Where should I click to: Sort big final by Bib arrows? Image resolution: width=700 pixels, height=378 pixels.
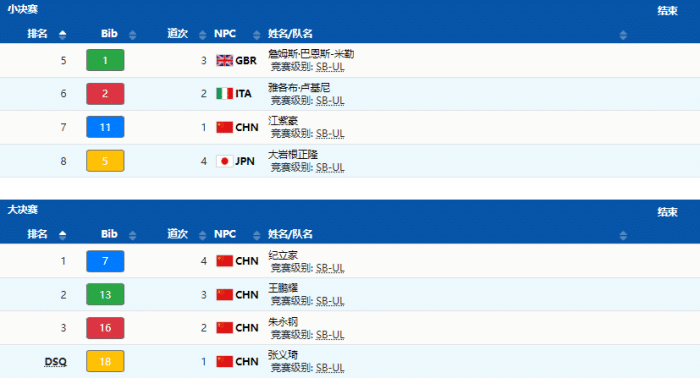point(132,235)
